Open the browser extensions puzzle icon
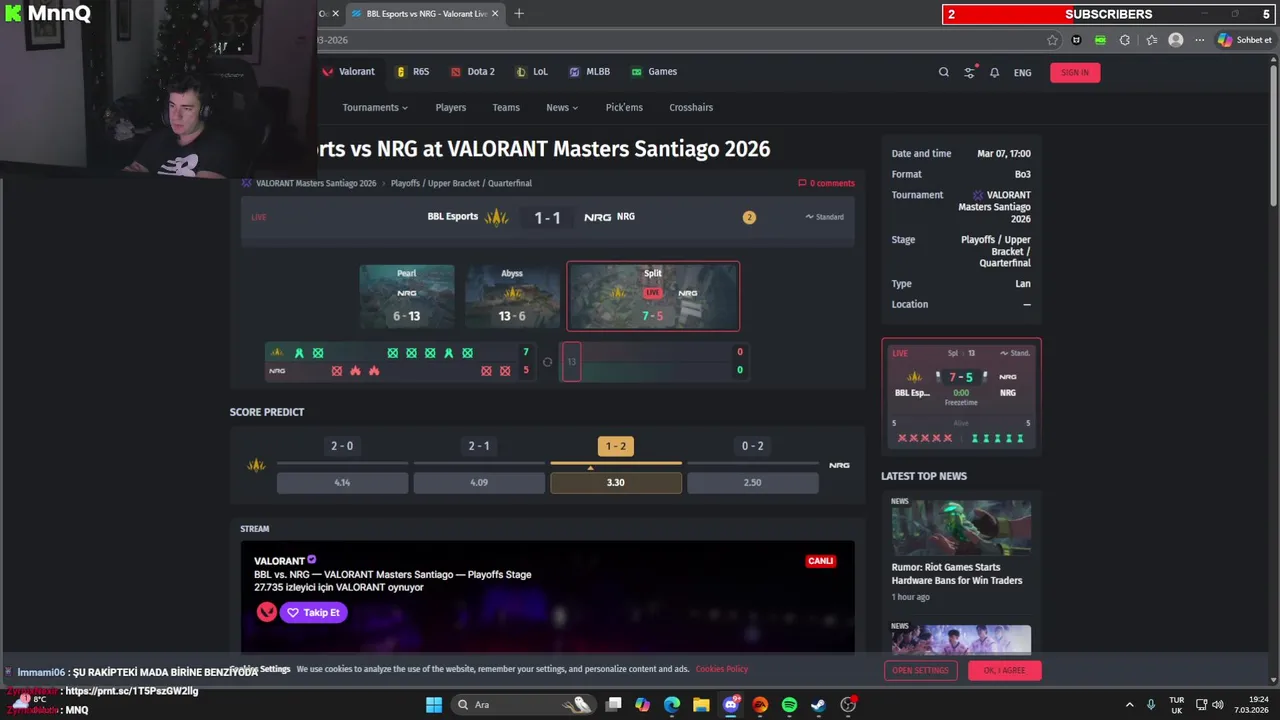Viewport: 1280px width, 720px height. (x=1125, y=40)
